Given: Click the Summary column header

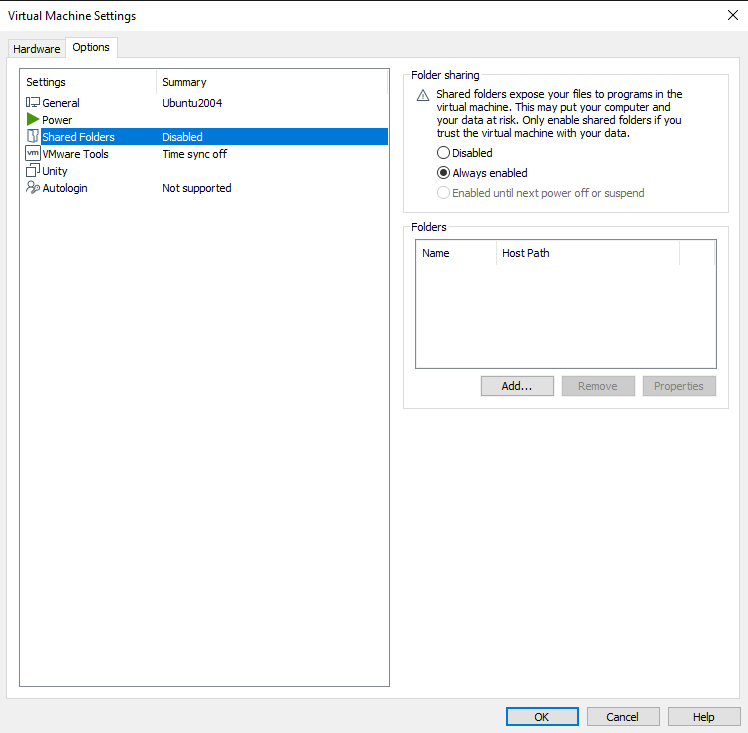Looking at the screenshot, I should [272, 82].
